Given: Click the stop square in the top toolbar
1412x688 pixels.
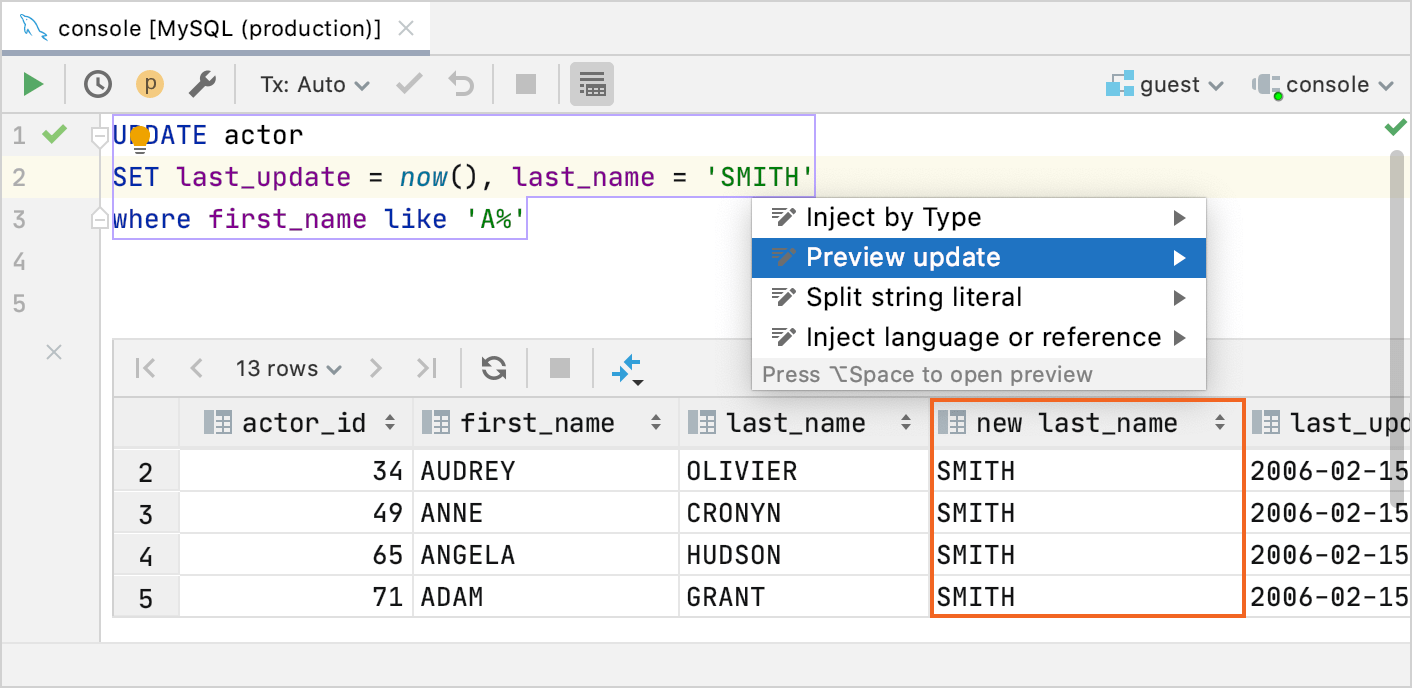Looking at the screenshot, I should pos(526,85).
